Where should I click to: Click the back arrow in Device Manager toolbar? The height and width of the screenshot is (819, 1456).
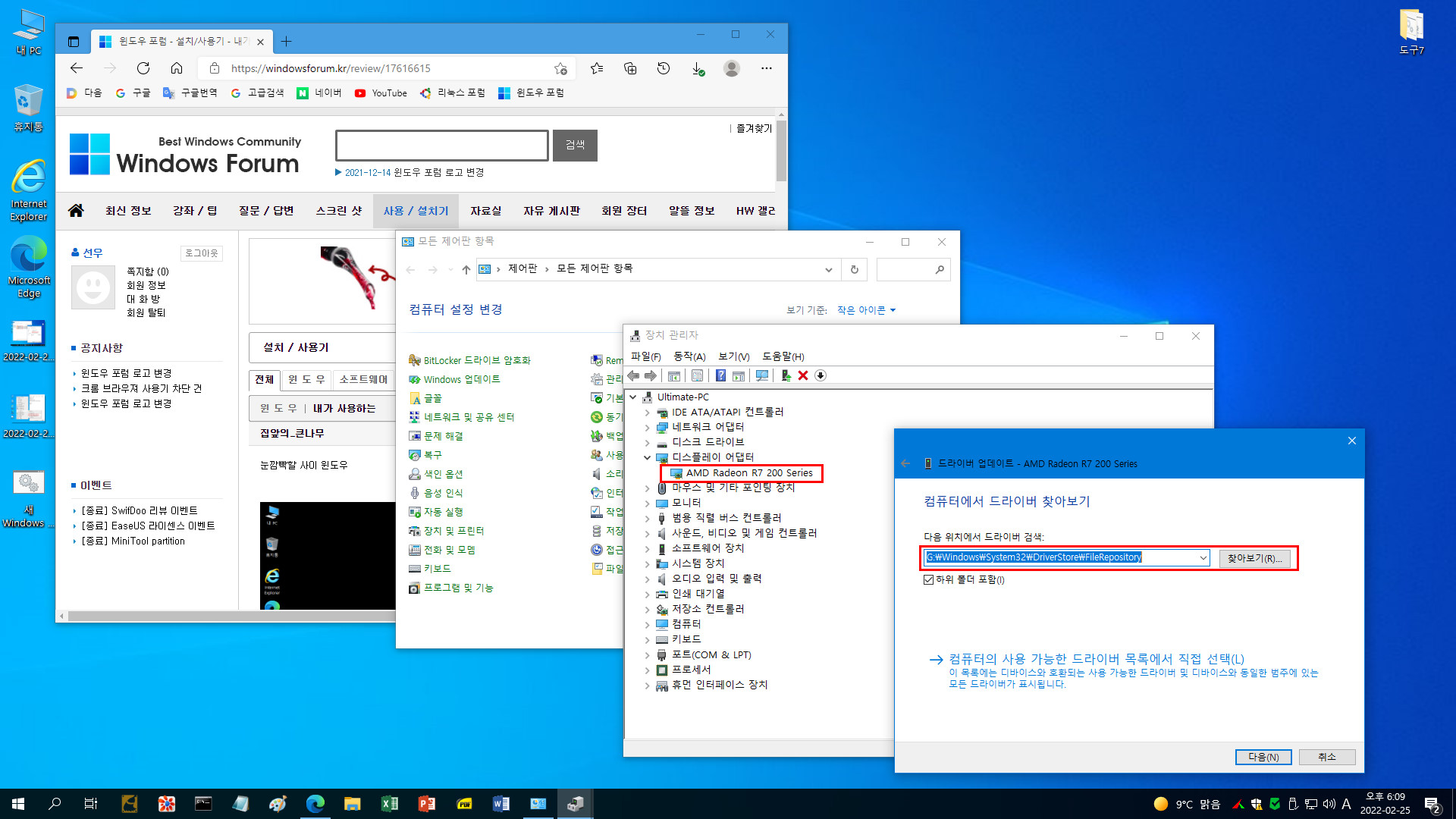(x=633, y=375)
